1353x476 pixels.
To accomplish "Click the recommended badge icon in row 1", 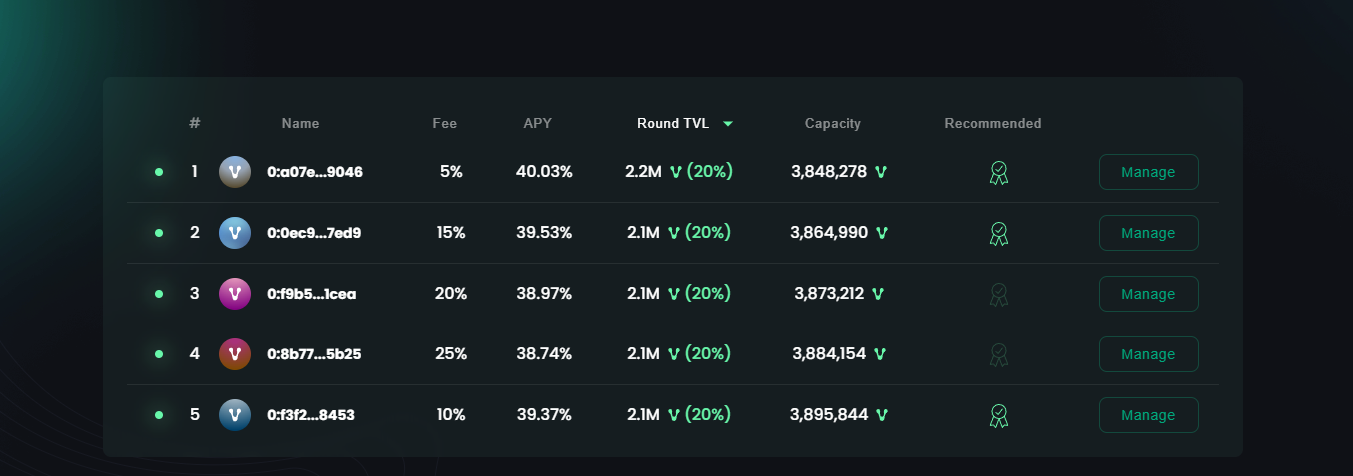I will click(998, 173).
